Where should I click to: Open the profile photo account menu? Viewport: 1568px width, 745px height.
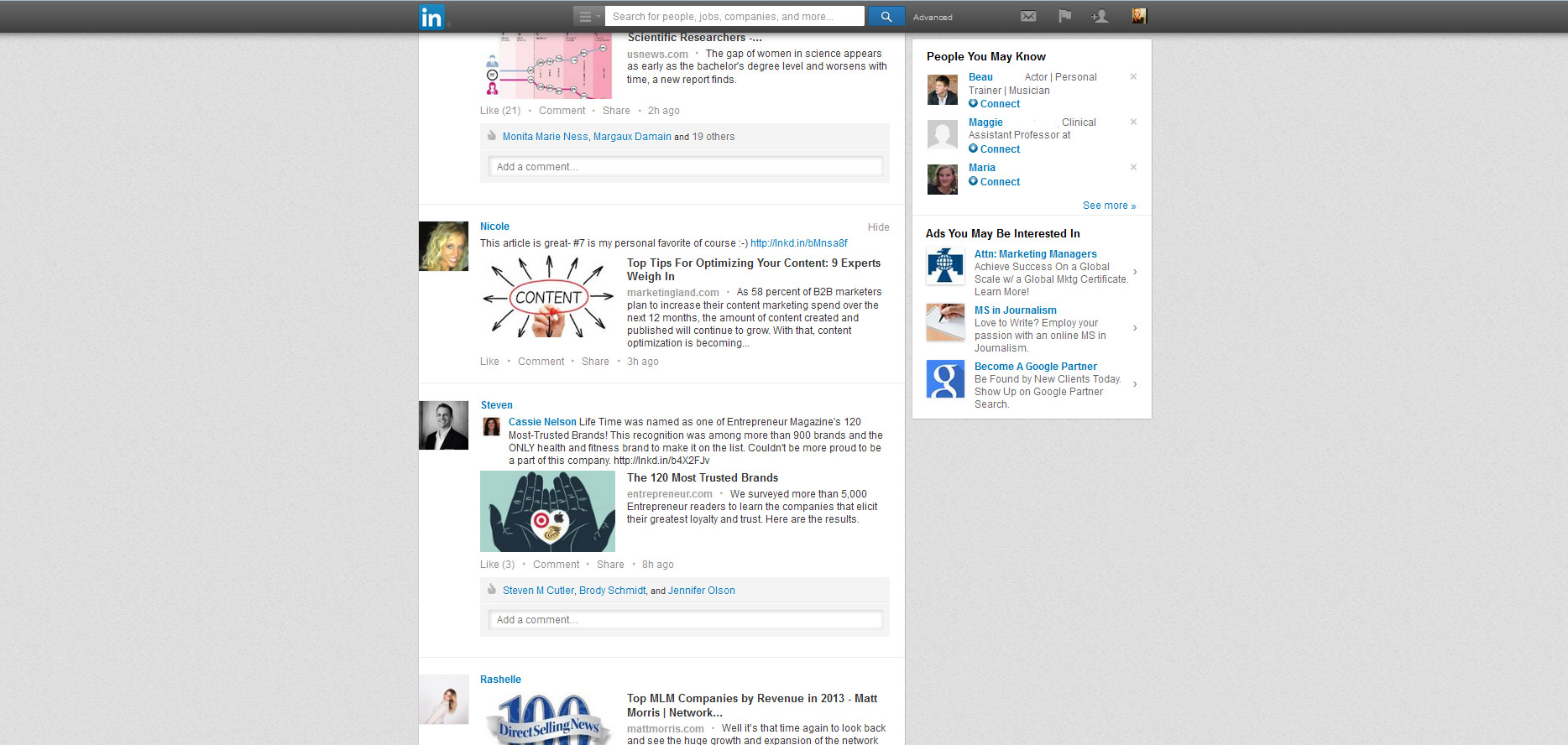point(1139,16)
